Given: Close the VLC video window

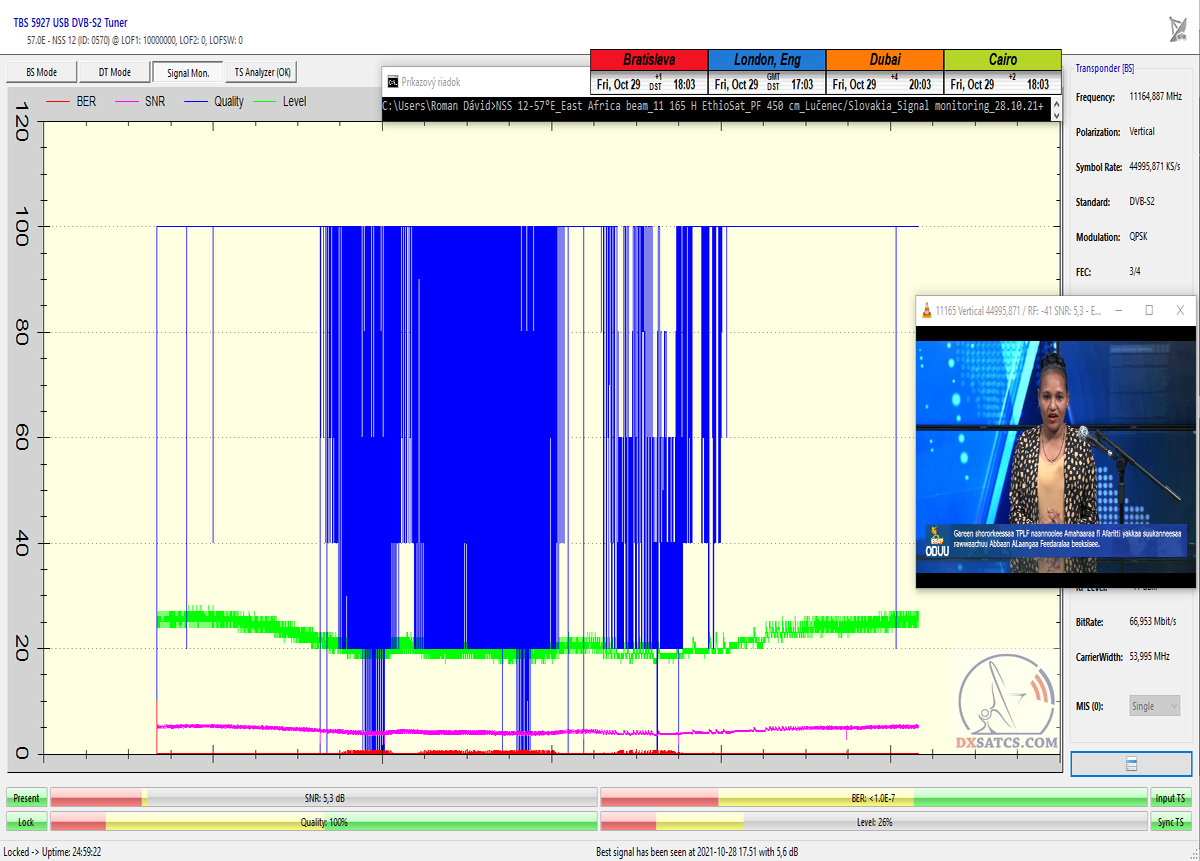Looking at the screenshot, I should pos(1181,311).
